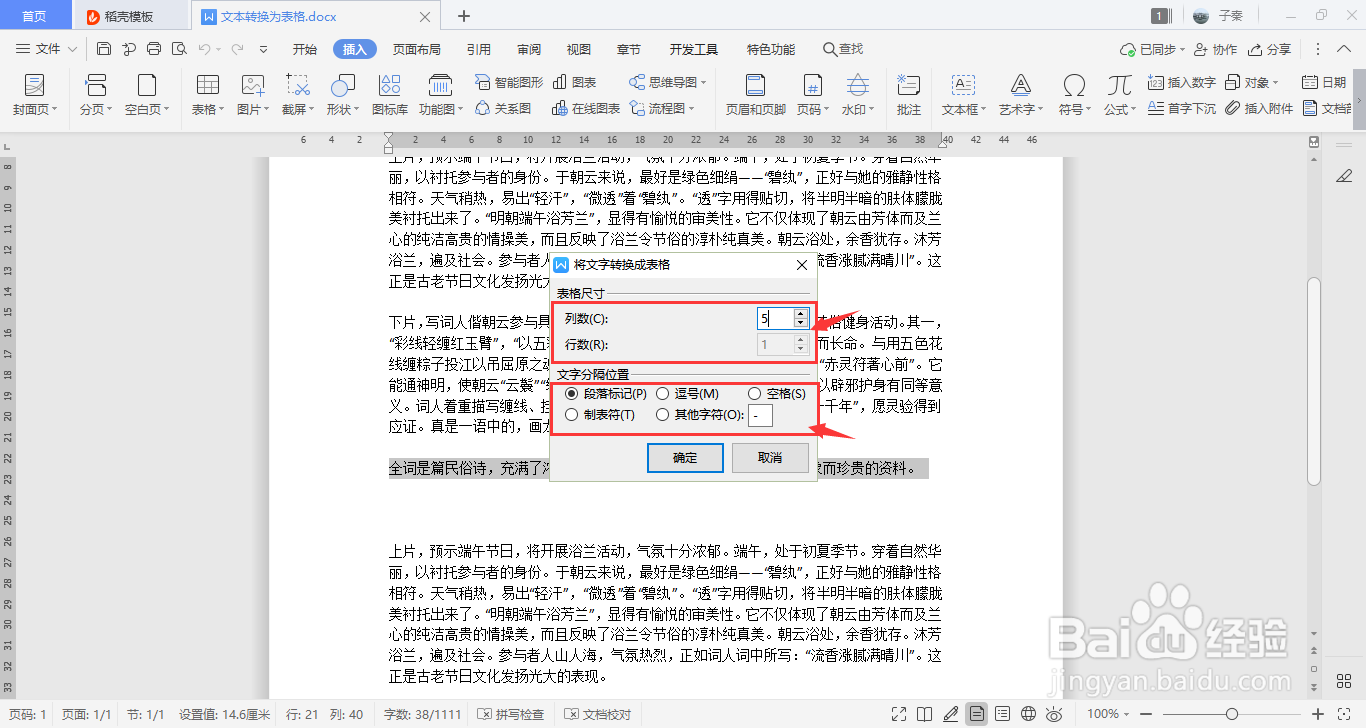Open the function chart (功能图) tool
Viewport: 1366px width, 728px height.
coord(440,95)
